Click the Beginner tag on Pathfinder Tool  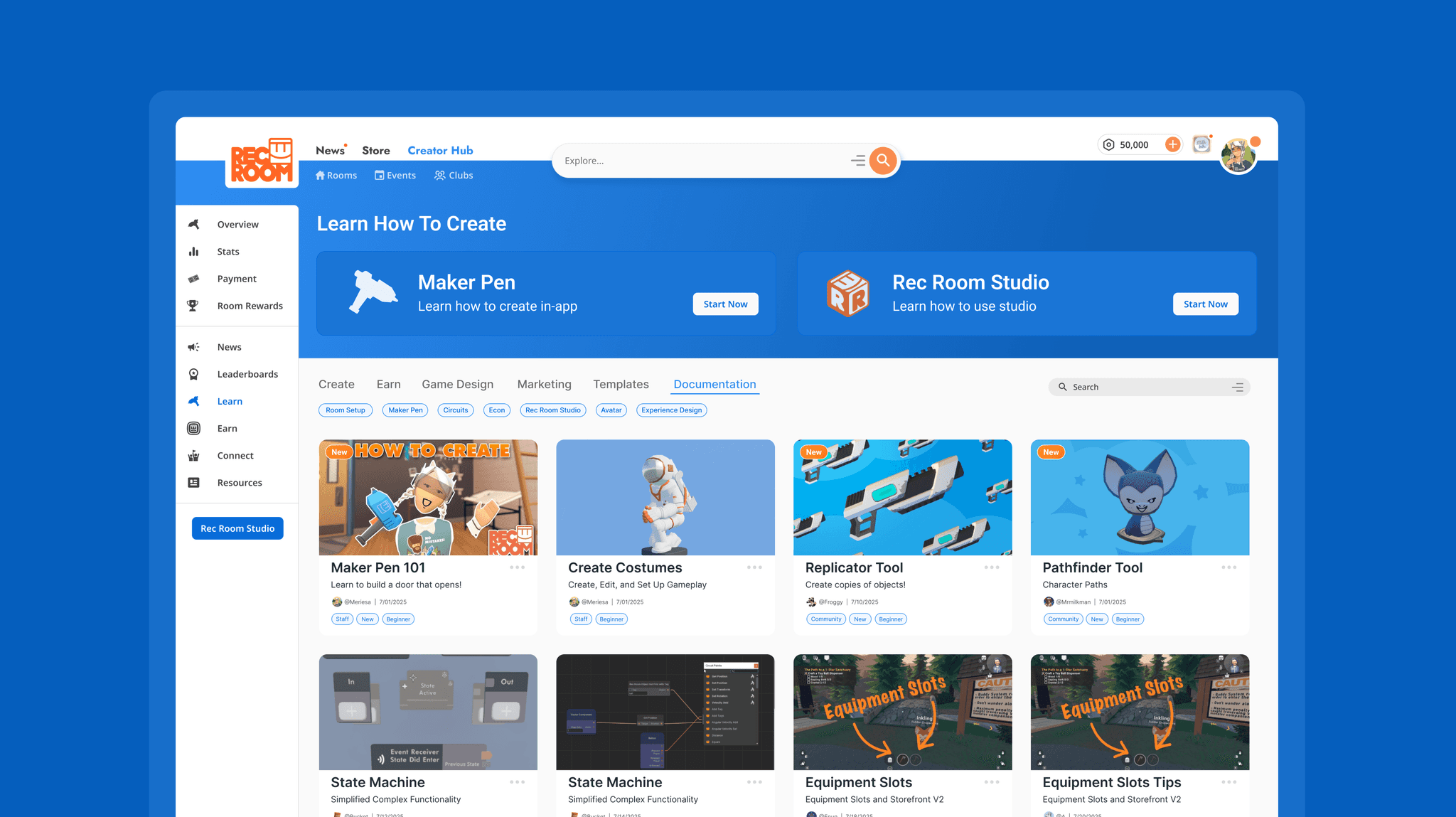coord(1128,619)
